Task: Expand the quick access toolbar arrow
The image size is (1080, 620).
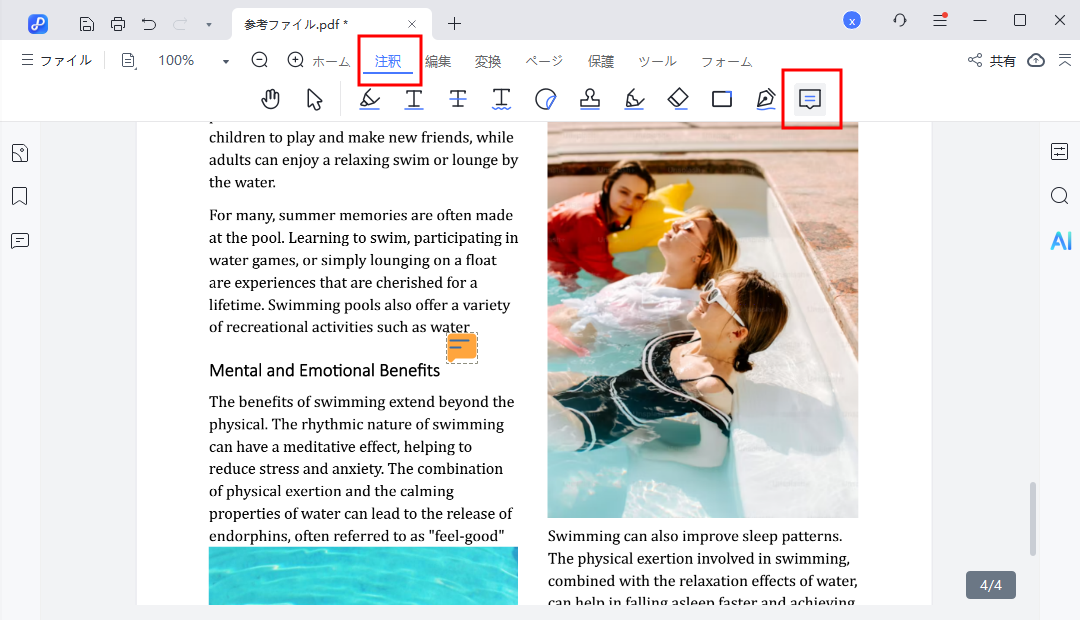Action: (x=208, y=23)
